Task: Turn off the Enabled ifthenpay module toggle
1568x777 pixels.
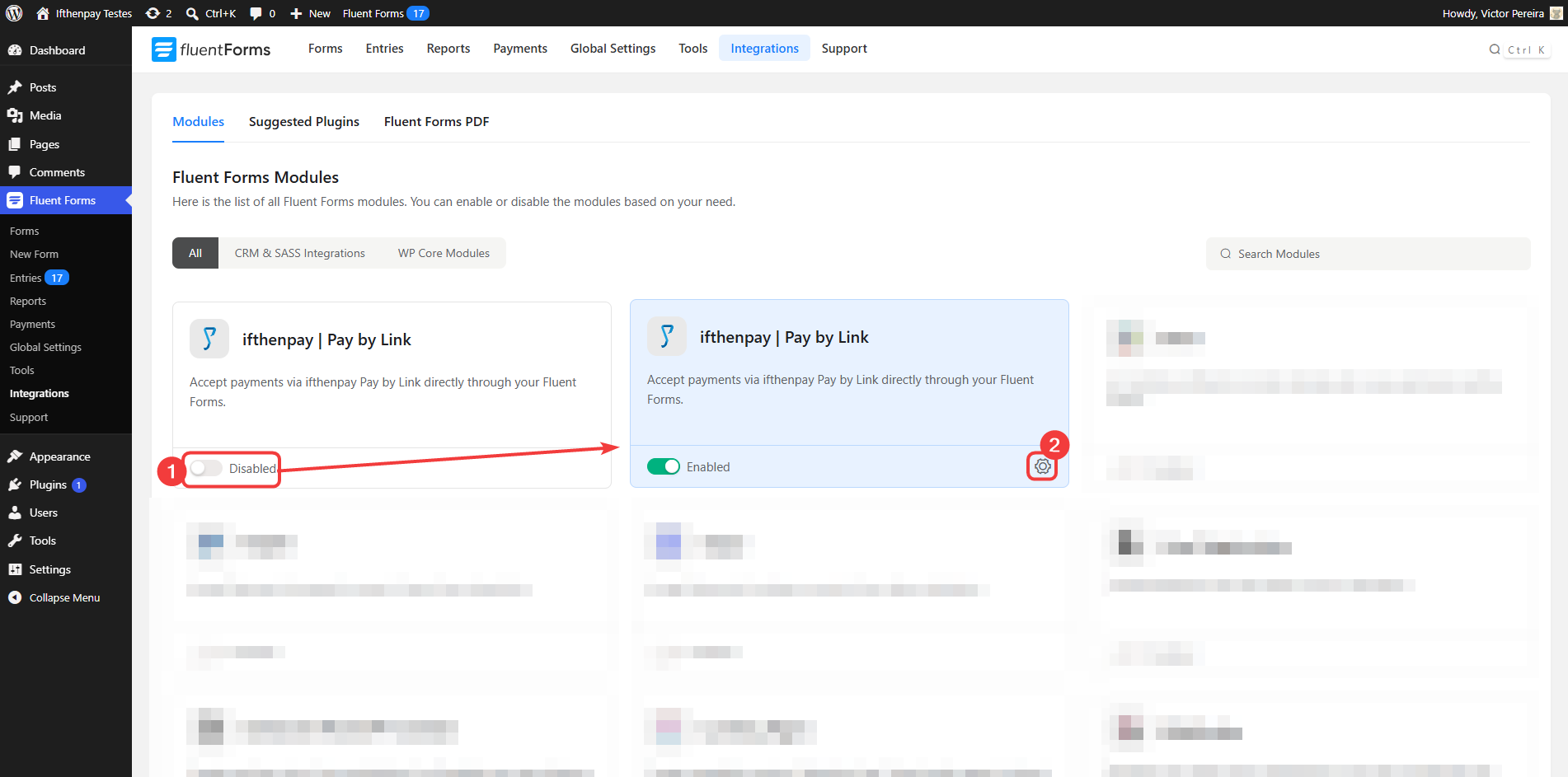Action: [664, 466]
